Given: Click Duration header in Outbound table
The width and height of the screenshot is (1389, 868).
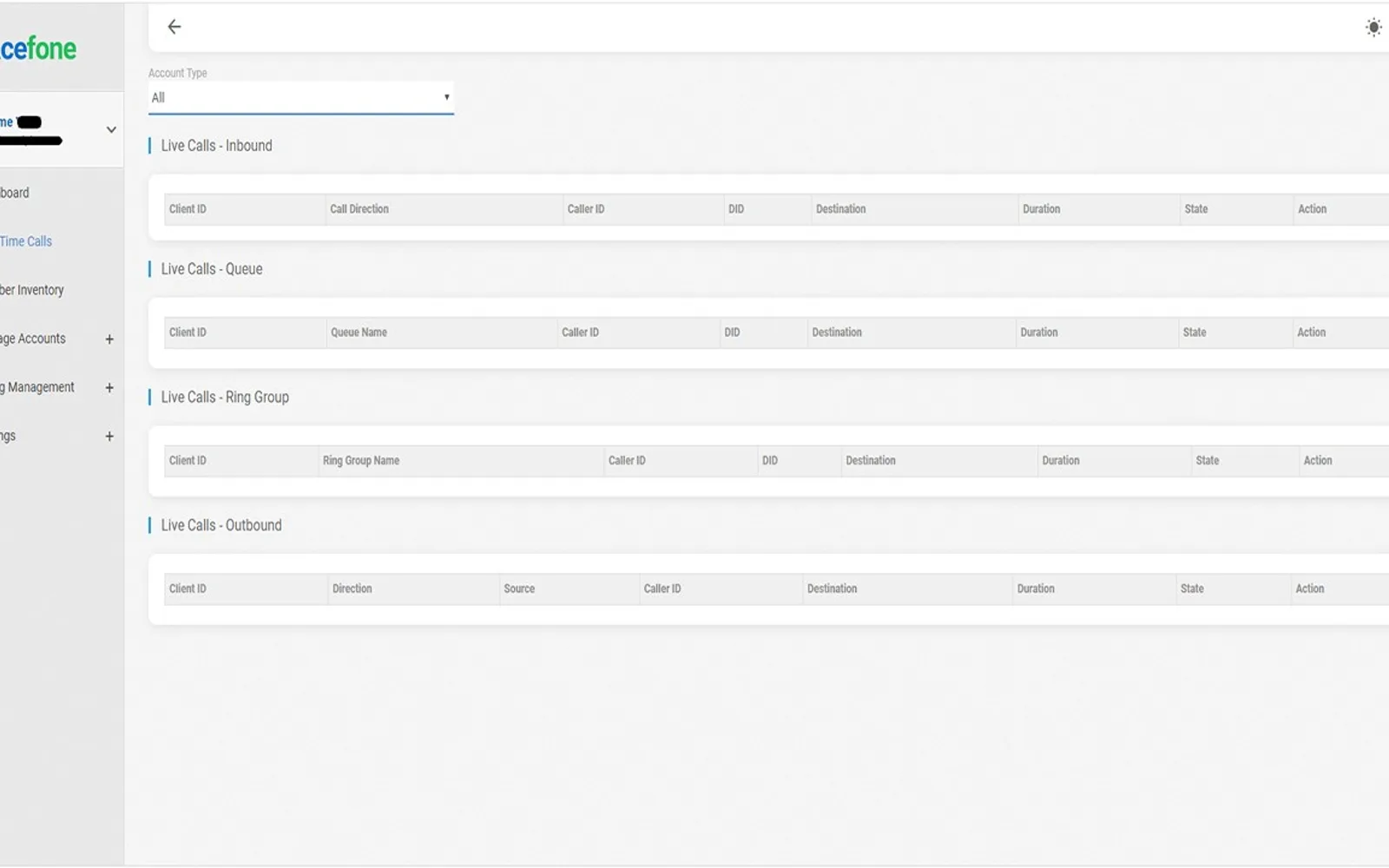Looking at the screenshot, I should pyautogui.click(x=1036, y=589).
